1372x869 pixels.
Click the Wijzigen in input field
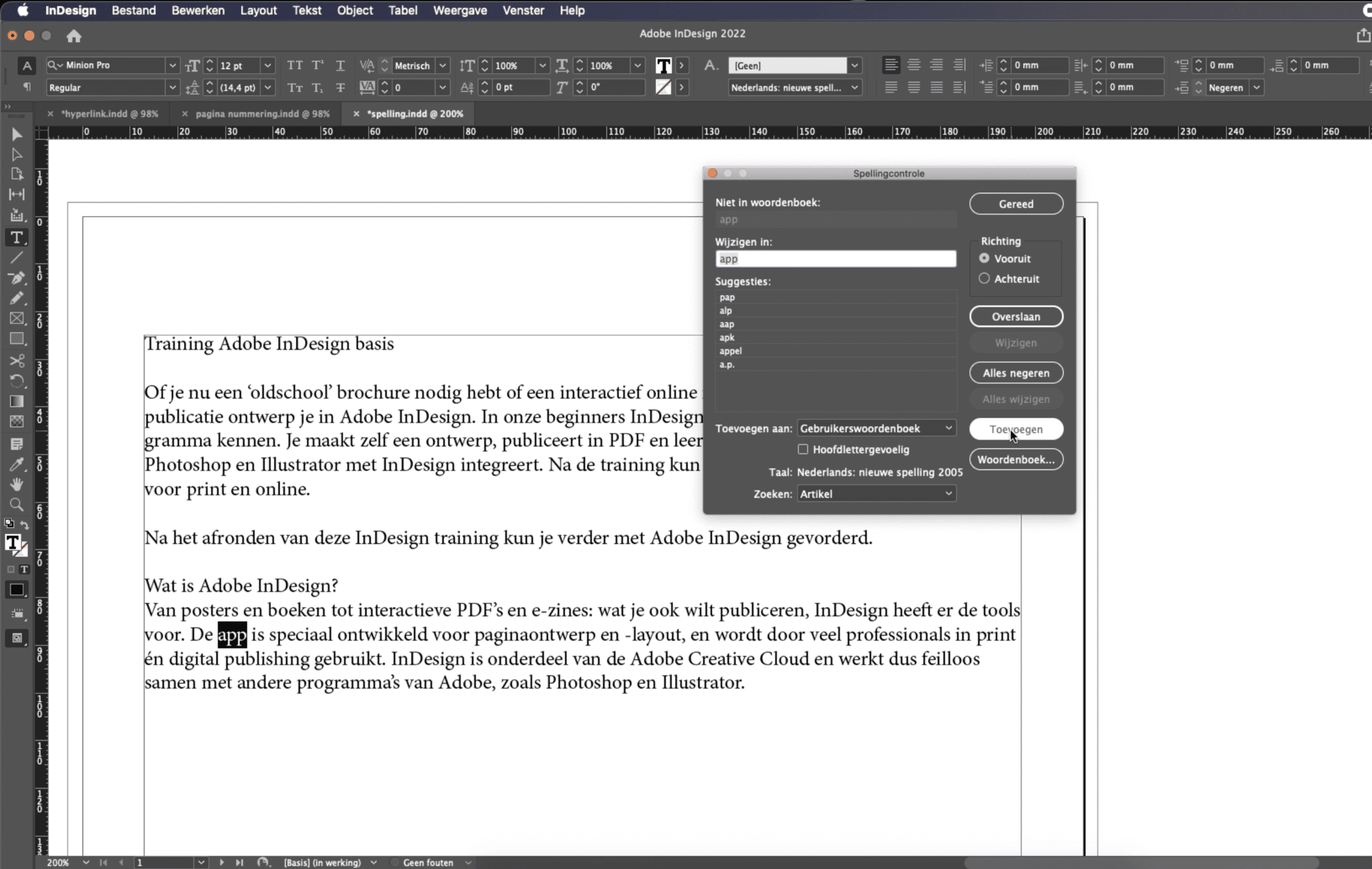[836, 258]
